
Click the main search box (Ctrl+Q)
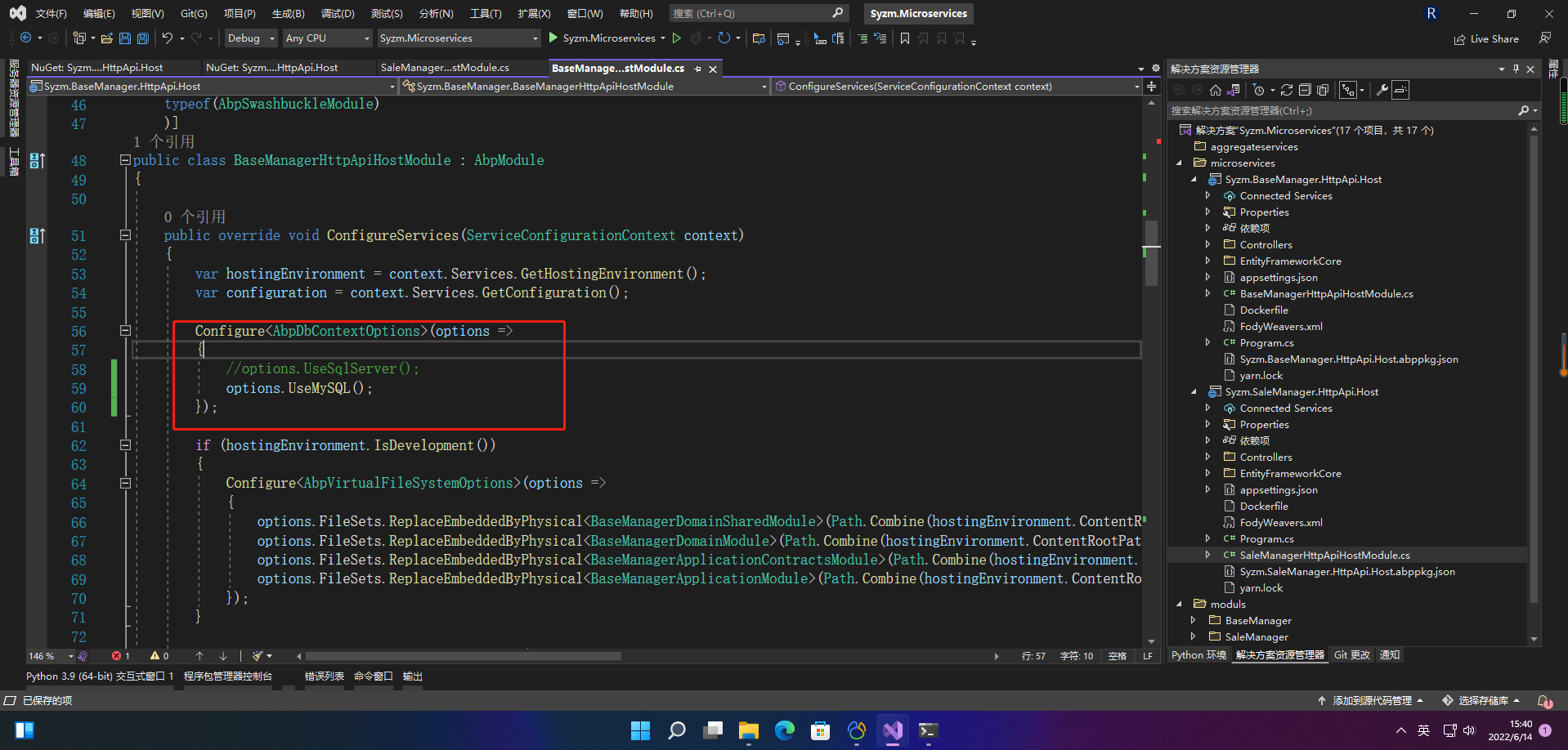pos(758,13)
